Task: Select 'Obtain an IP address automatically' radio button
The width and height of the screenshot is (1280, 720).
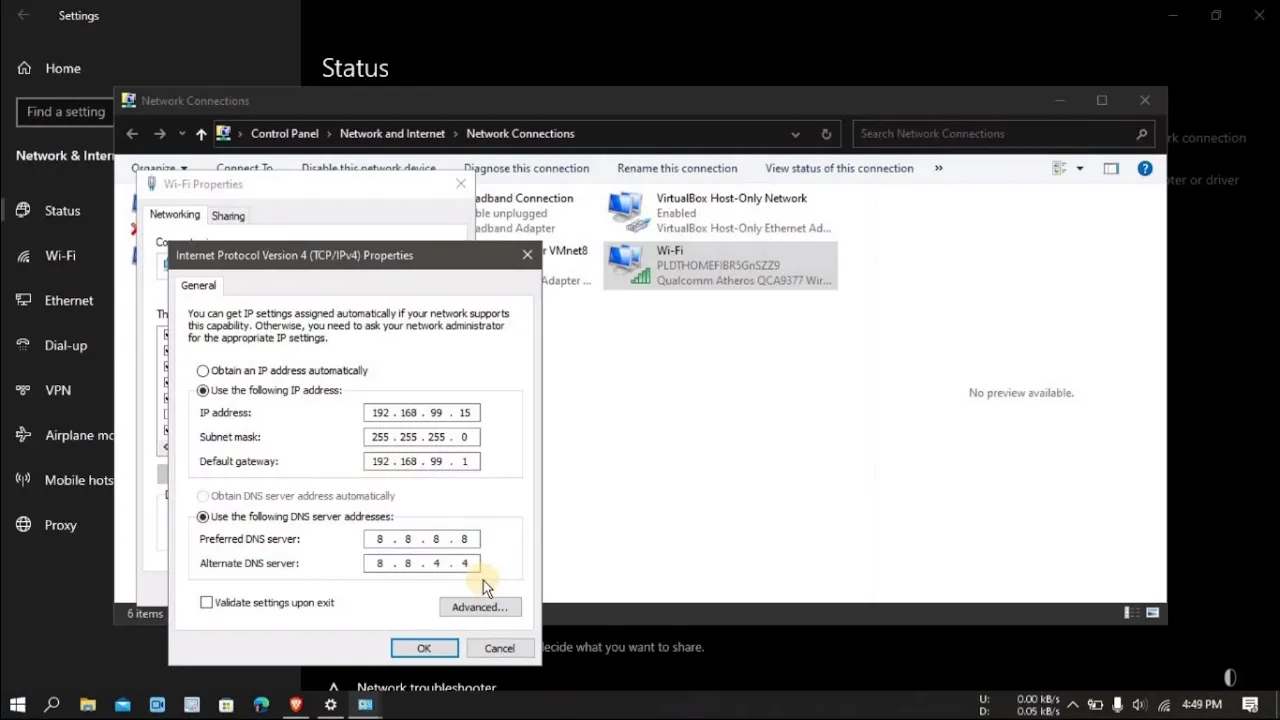Action: pyautogui.click(x=203, y=371)
